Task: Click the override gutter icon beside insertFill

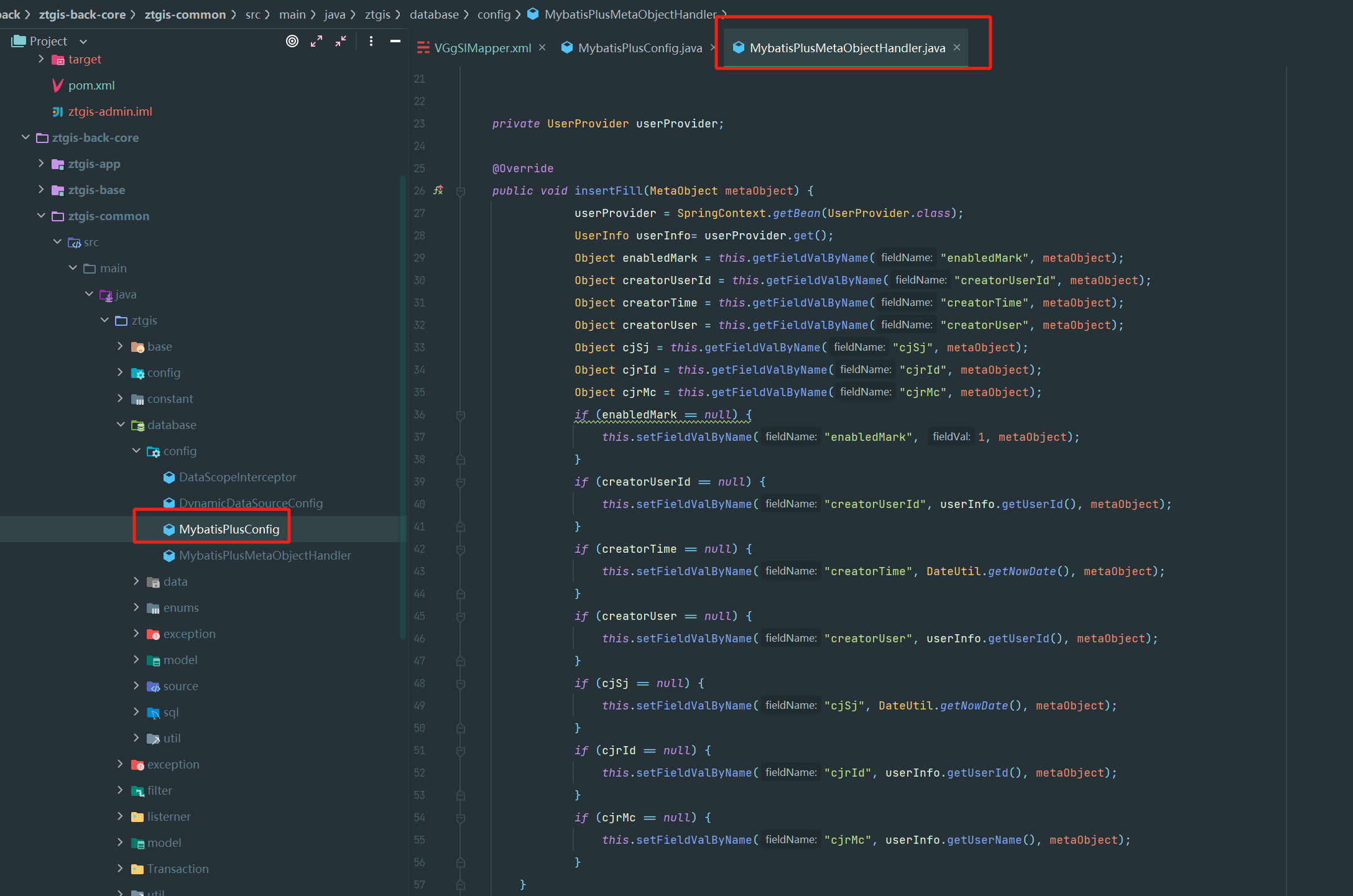Action: click(438, 190)
